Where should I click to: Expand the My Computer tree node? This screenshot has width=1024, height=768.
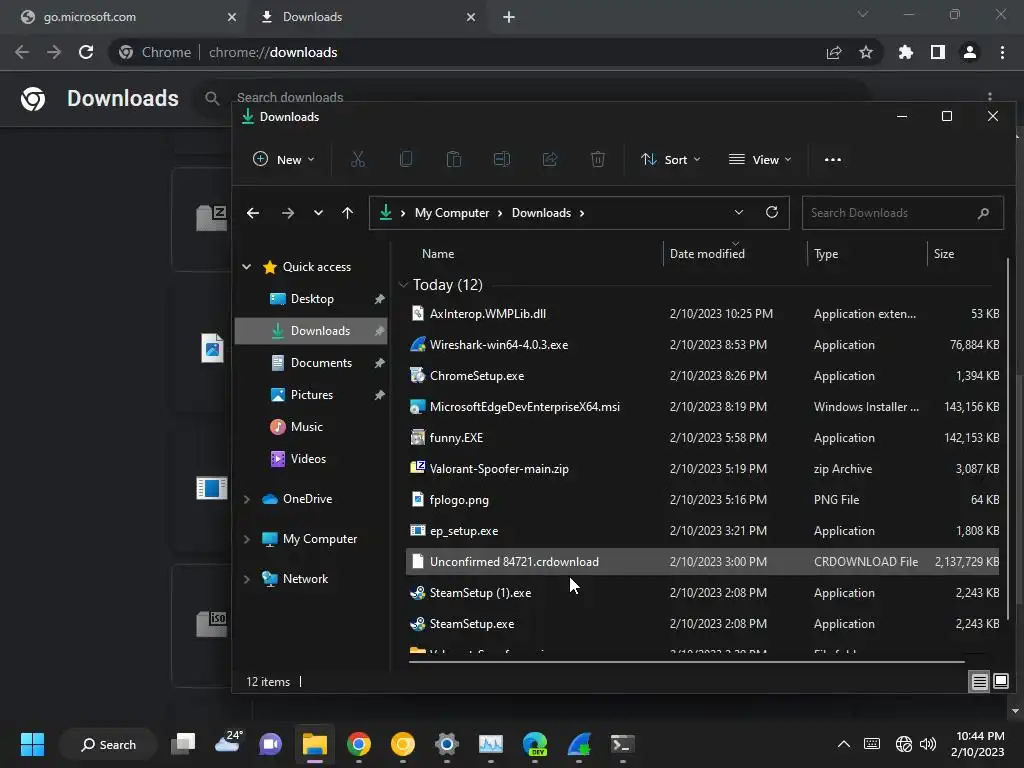[x=247, y=539]
